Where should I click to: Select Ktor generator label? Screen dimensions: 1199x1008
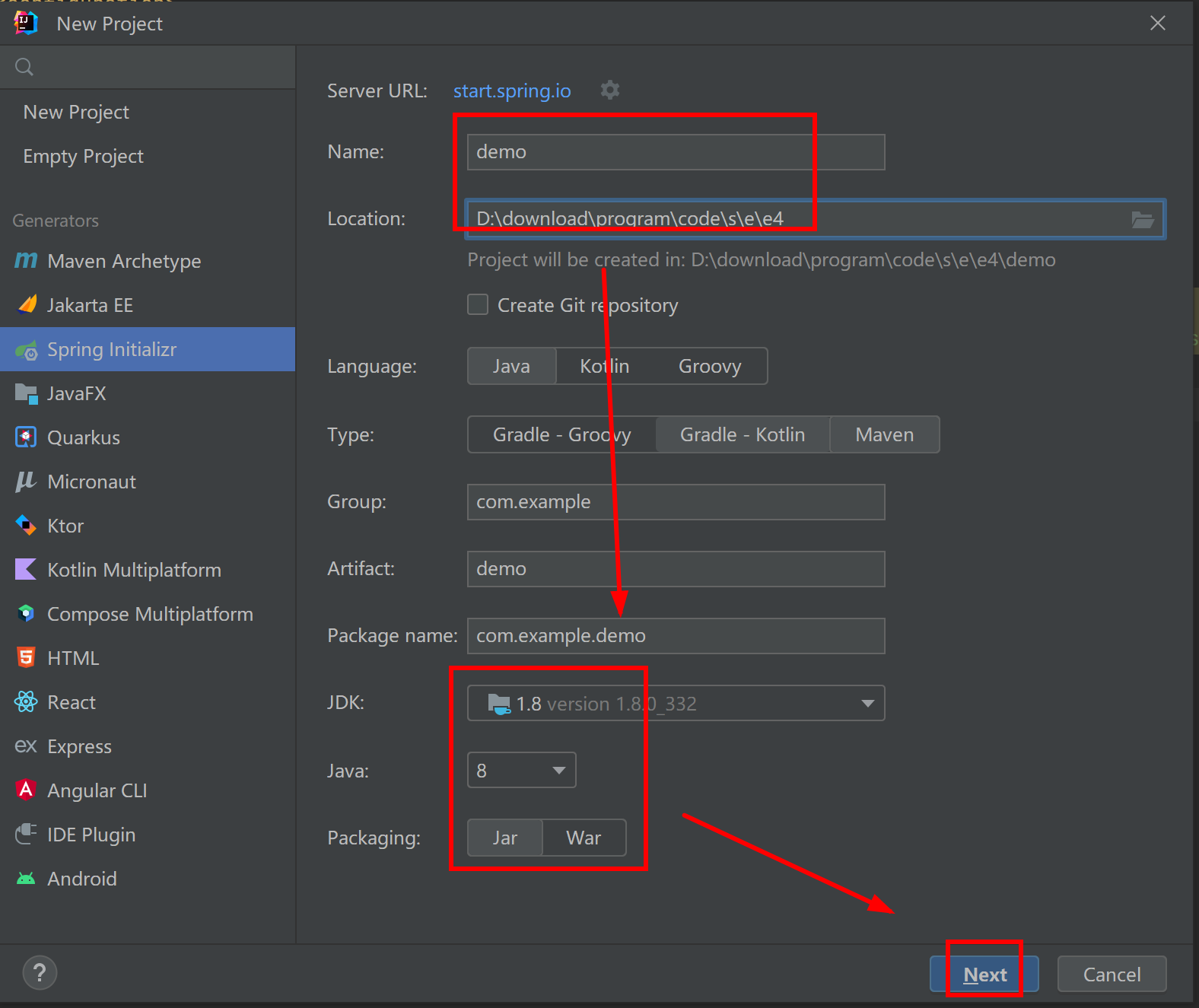coord(65,526)
